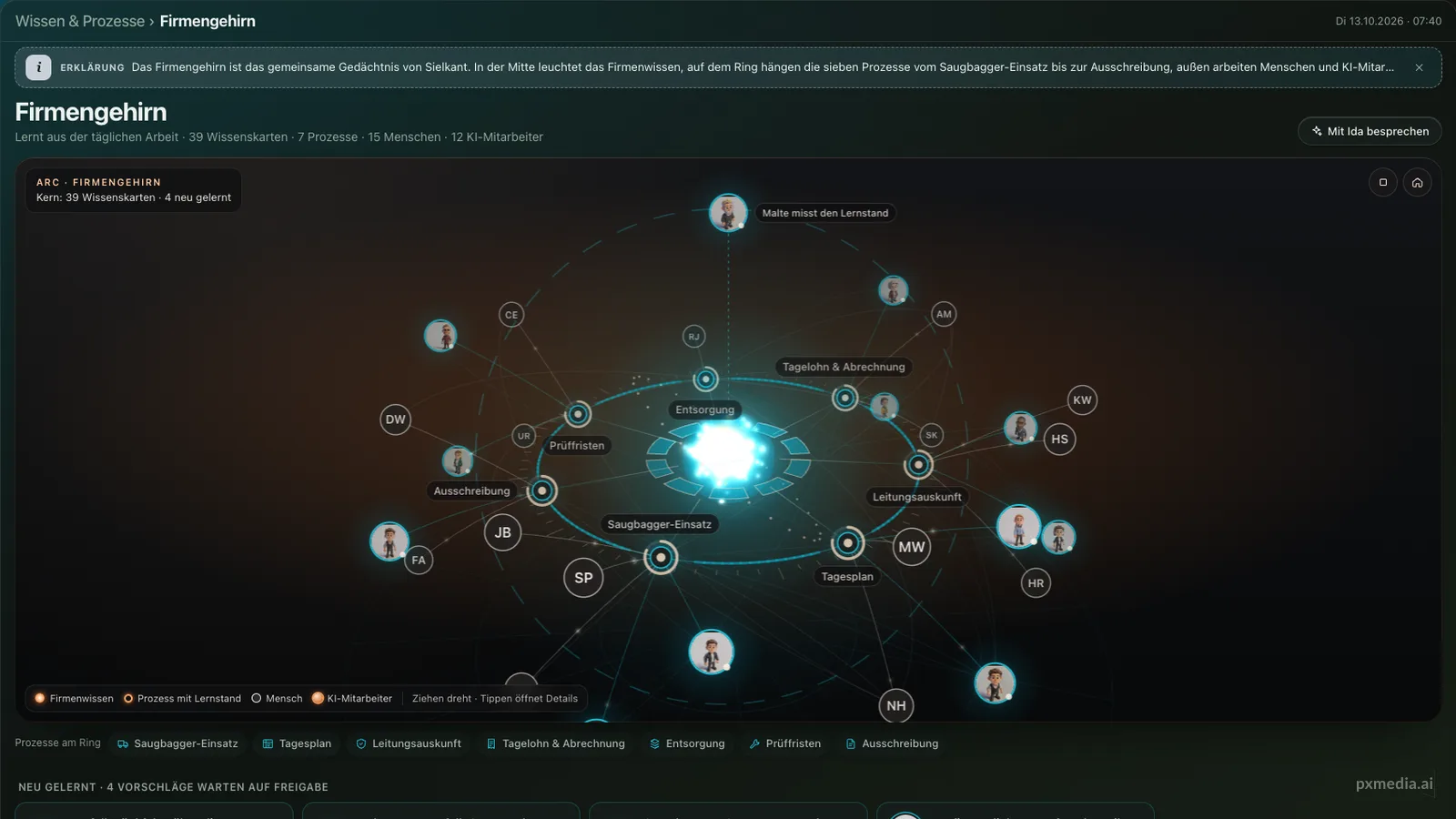Click the KI-Mitarbeiter legend entry

pos(352,699)
